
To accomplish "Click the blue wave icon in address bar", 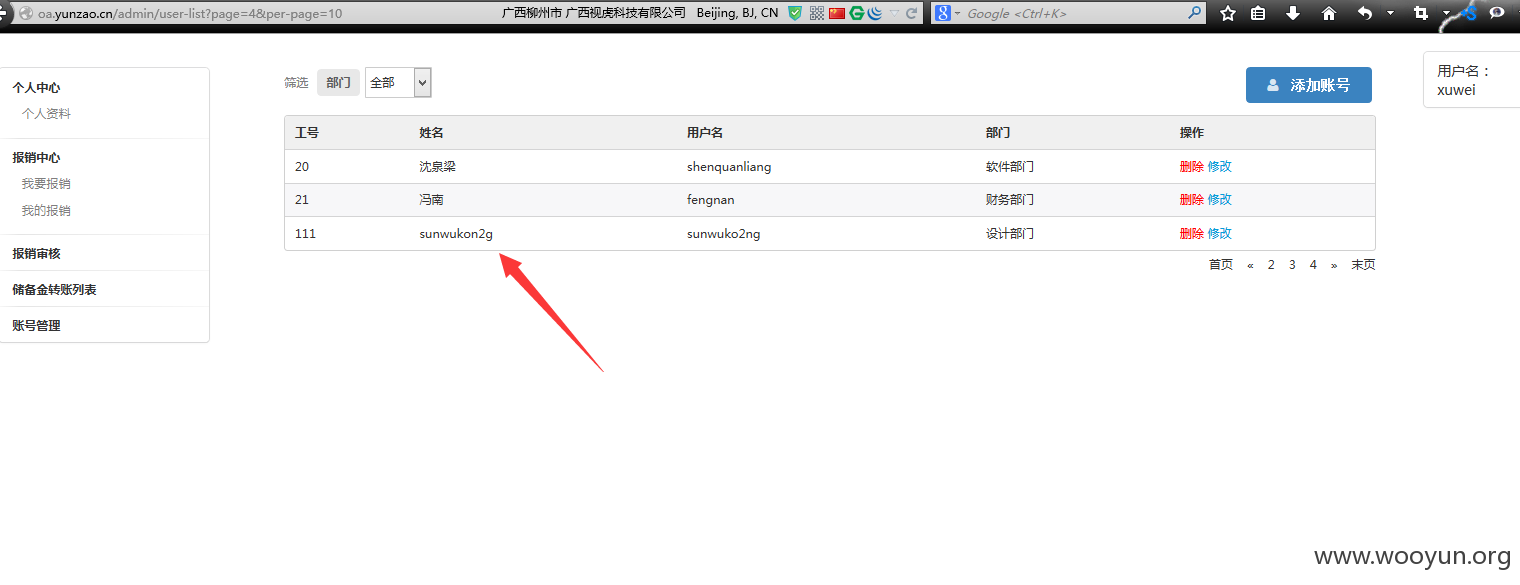I will coord(875,13).
